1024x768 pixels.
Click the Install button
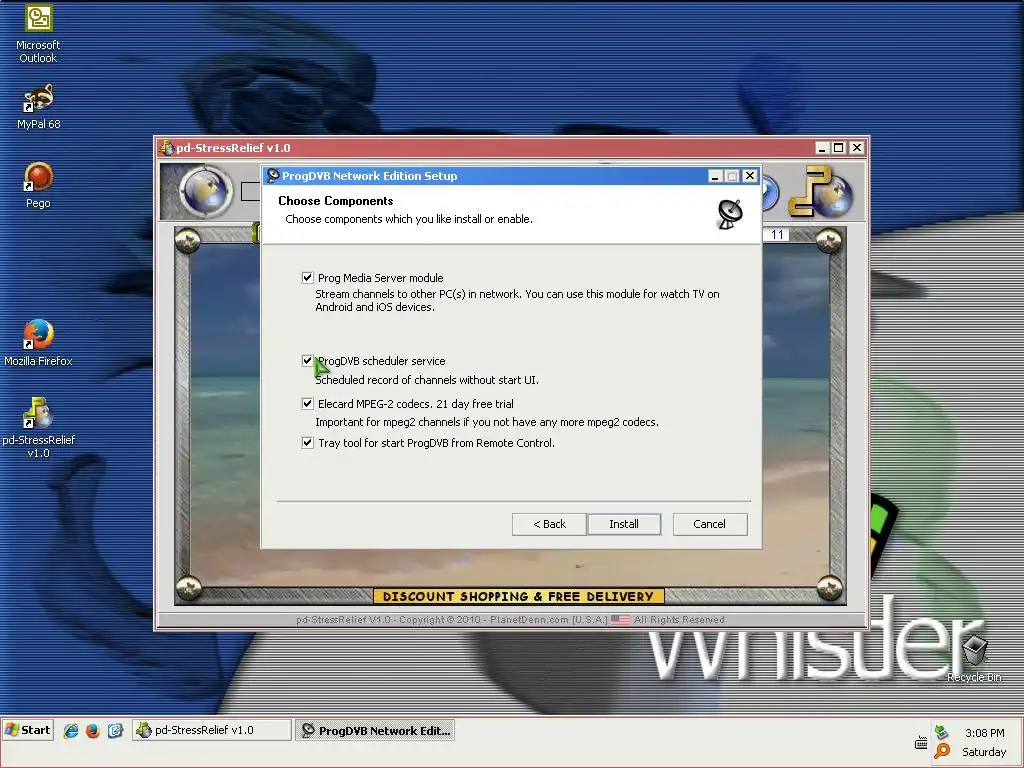coord(624,524)
